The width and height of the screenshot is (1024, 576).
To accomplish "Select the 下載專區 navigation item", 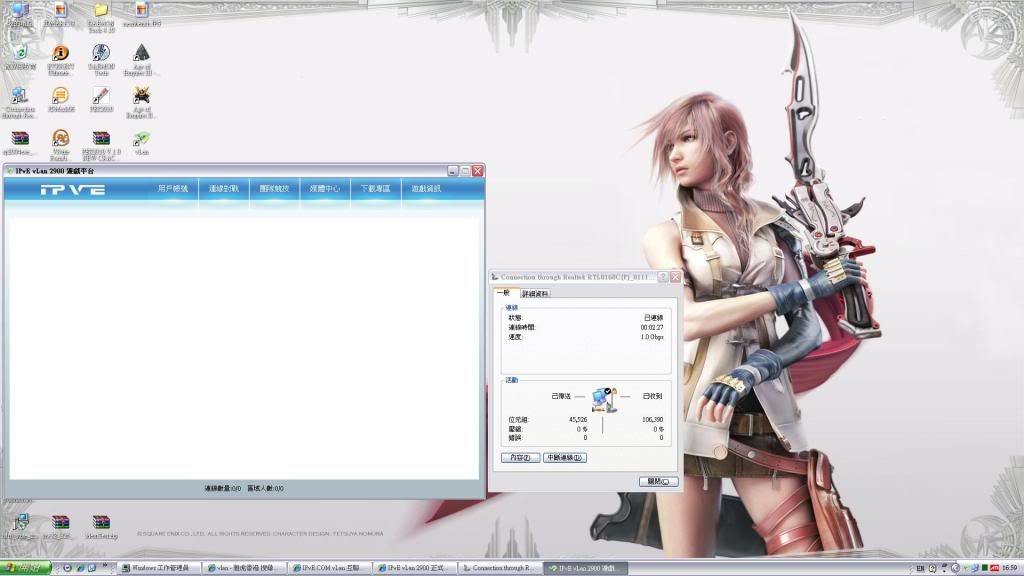I will [375, 188].
